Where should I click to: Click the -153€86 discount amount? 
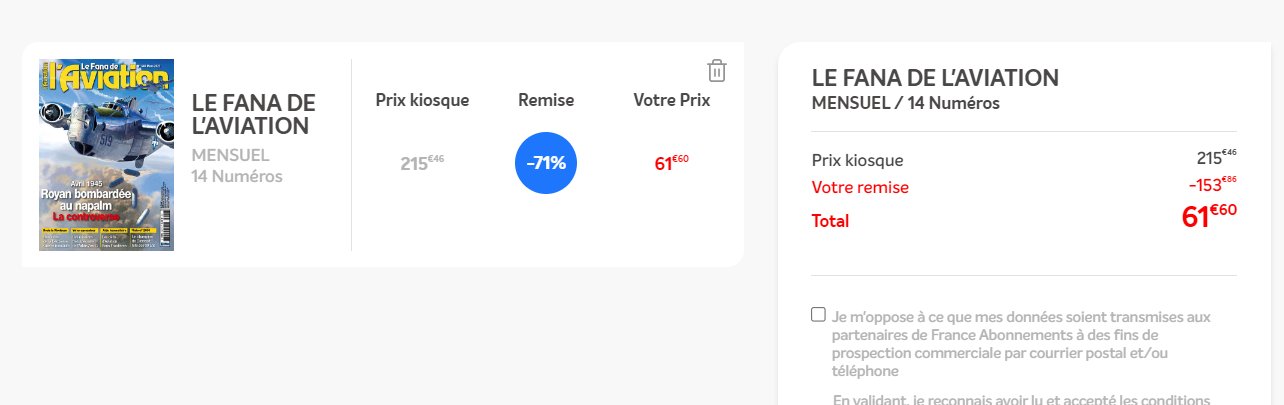tap(1212, 185)
